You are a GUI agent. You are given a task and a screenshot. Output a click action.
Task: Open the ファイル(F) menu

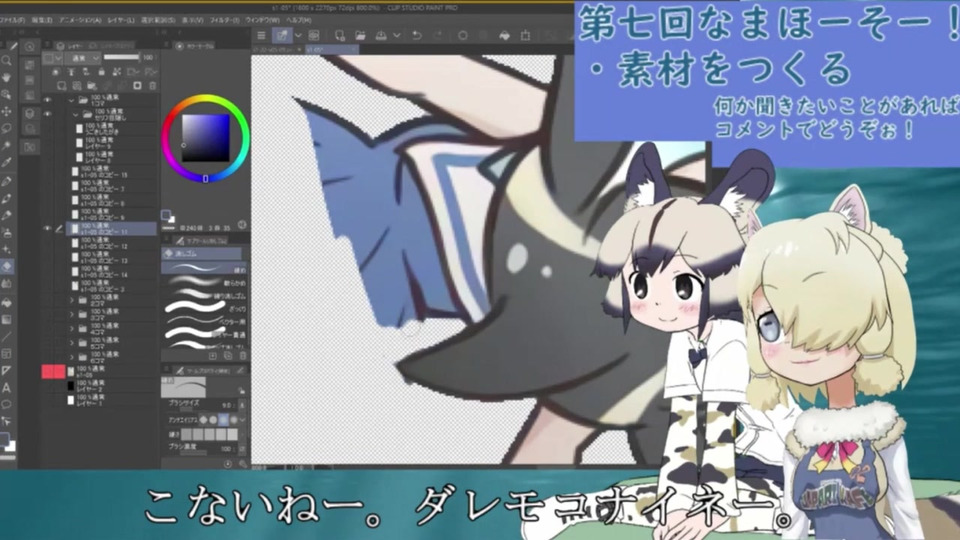[12, 20]
